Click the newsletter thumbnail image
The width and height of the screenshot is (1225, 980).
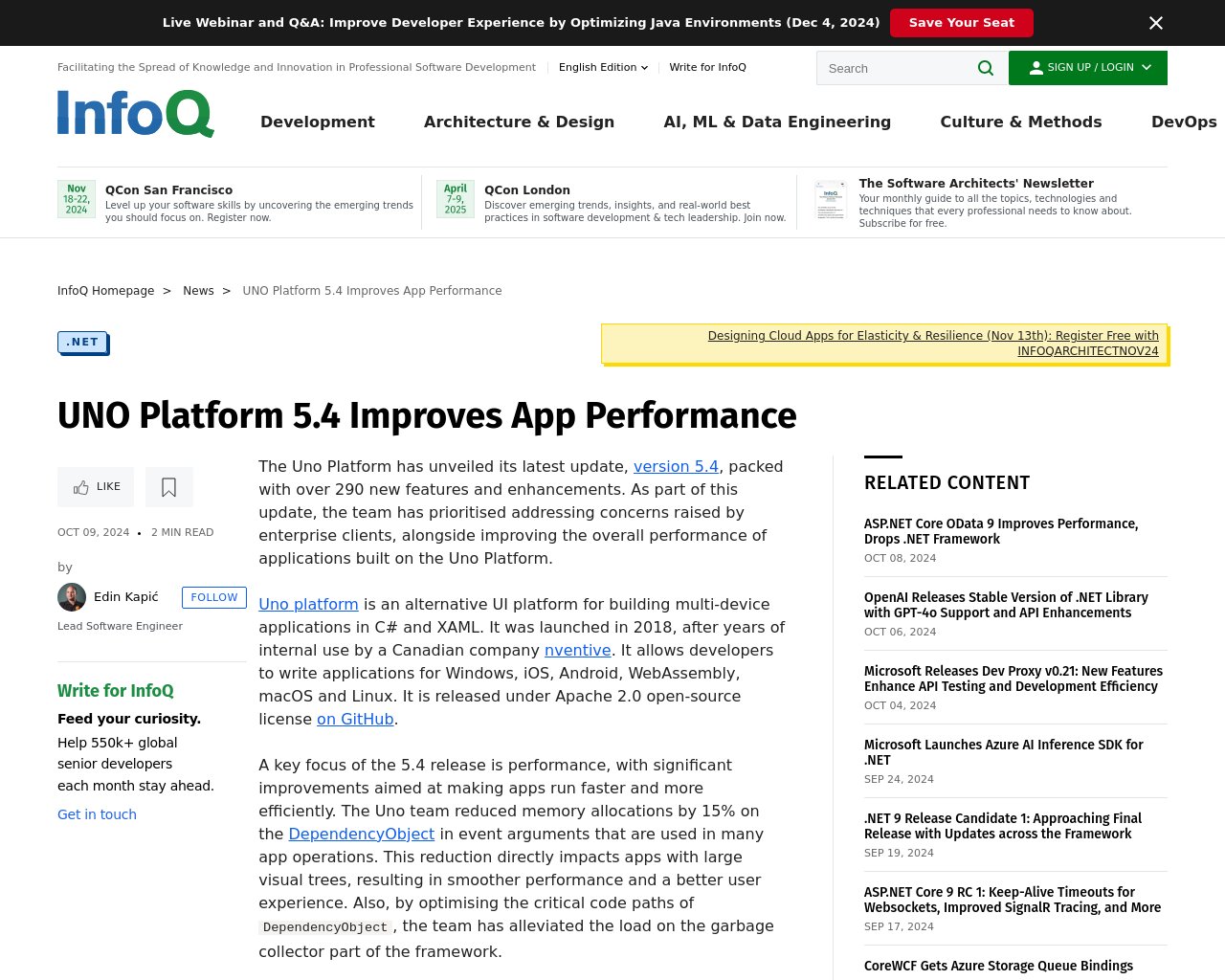tap(831, 201)
